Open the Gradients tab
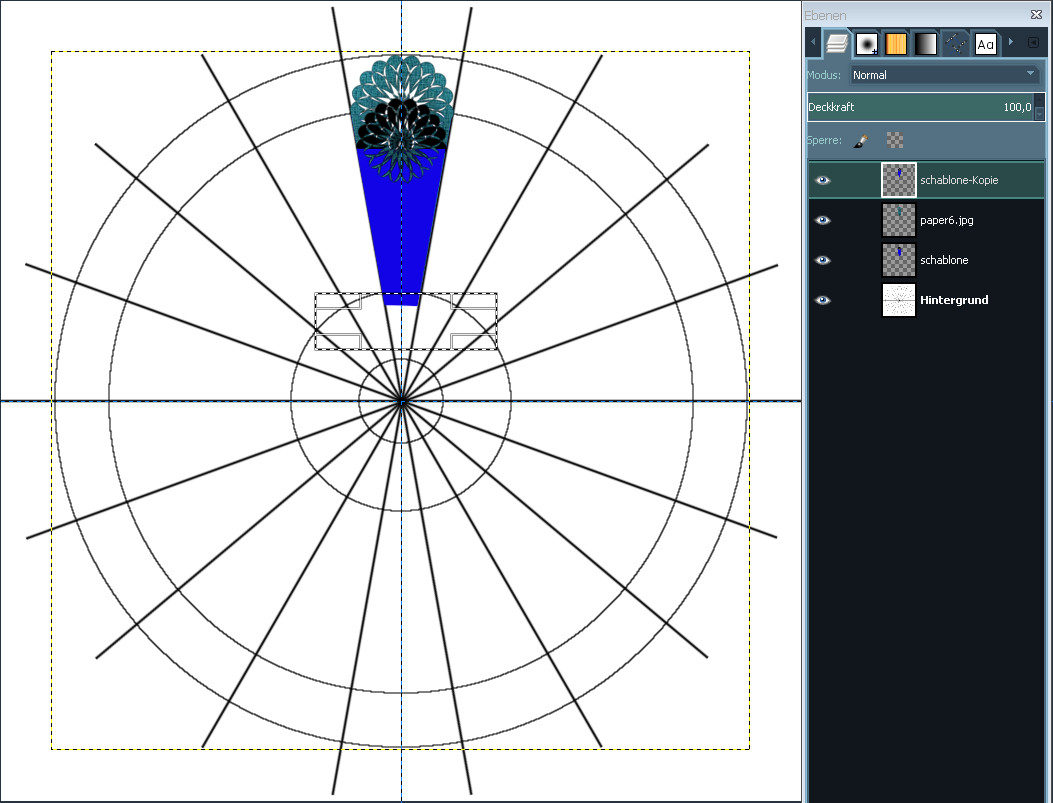The width and height of the screenshot is (1053, 803). click(x=926, y=43)
